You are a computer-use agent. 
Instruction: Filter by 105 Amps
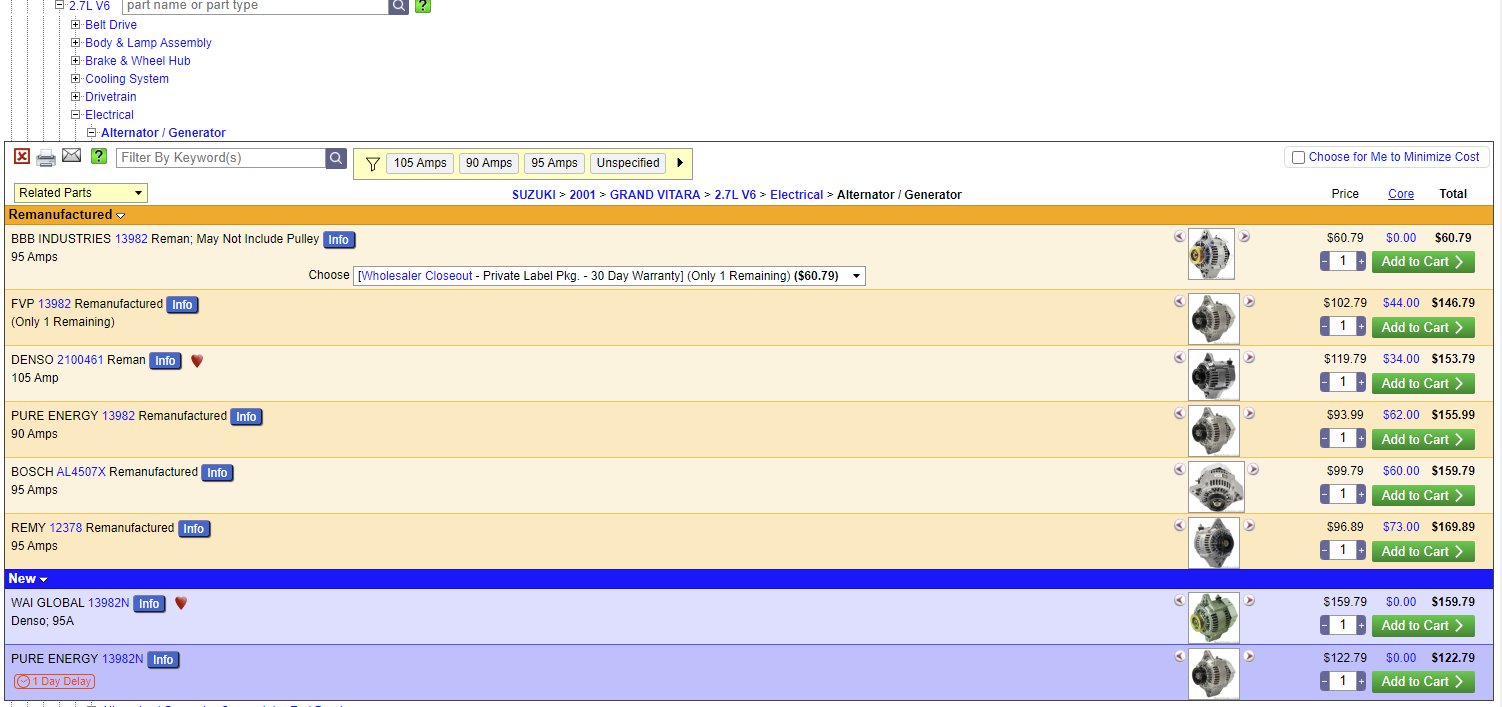419,163
